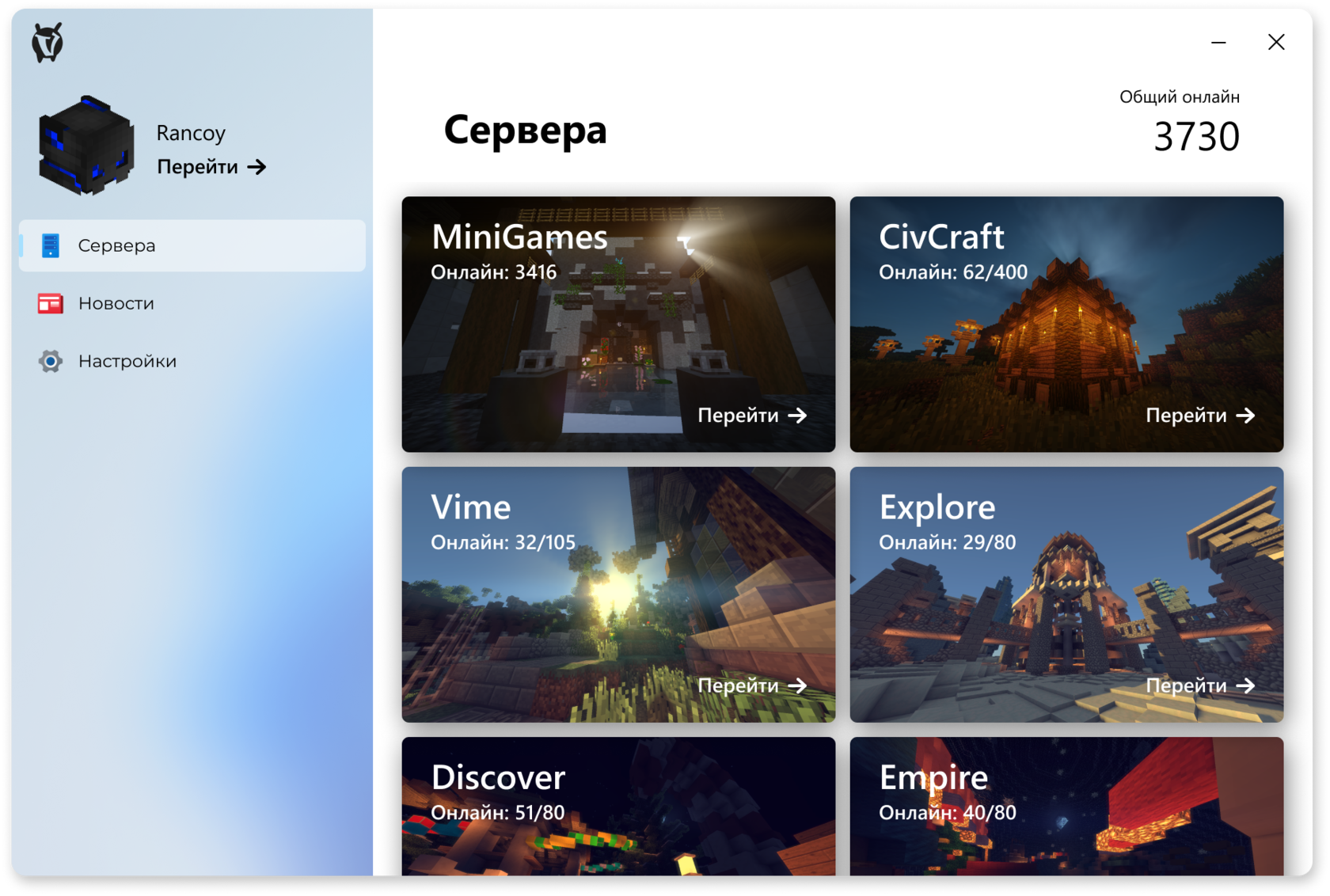The width and height of the screenshot is (1330, 896).
Task: Click the total online count 3730
Action: [x=1195, y=137]
